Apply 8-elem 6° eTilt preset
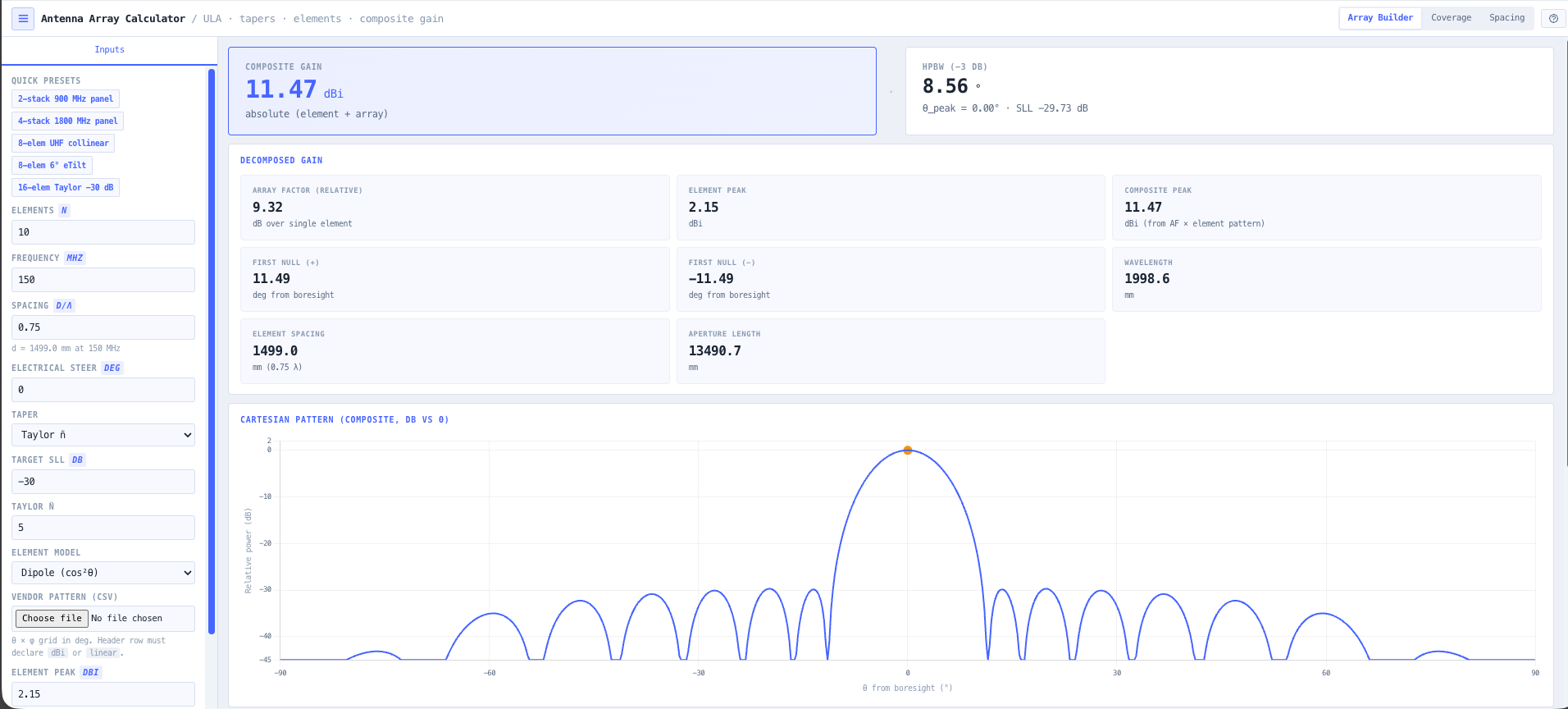 coord(52,165)
